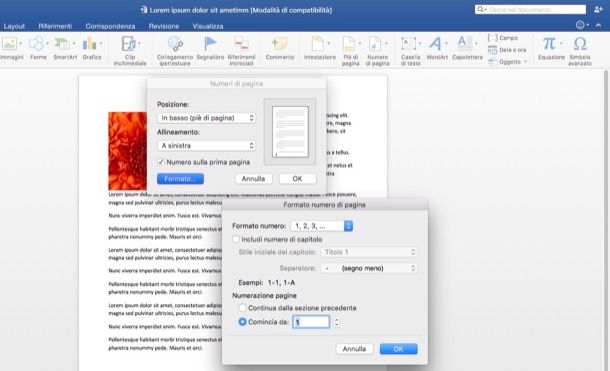Image resolution: width=610 pixels, height=371 pixels.
Task: Click Collegamento ipertestuale icon
Action: tap(175, 44)
